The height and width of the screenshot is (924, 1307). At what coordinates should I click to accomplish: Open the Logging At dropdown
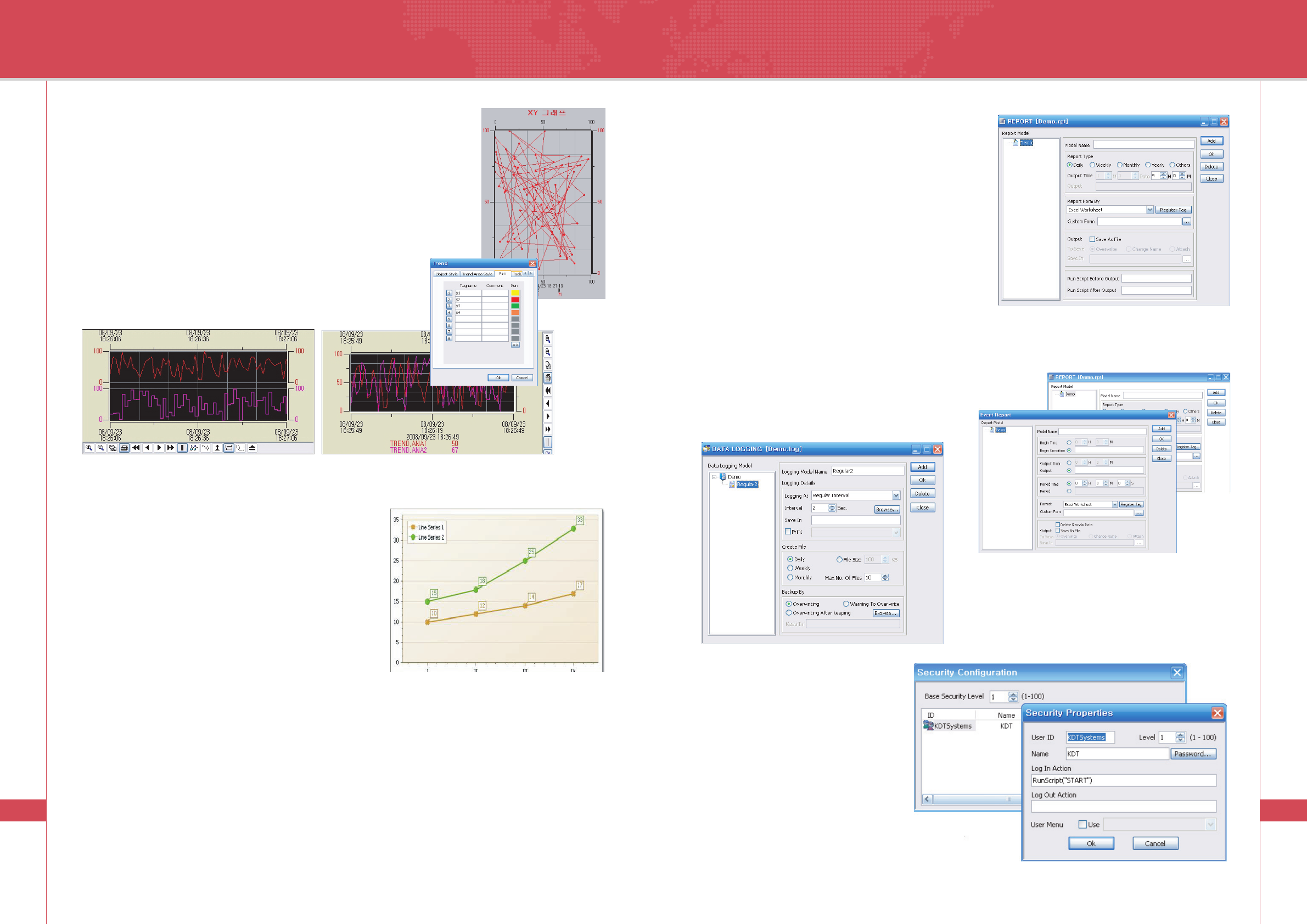896,495
